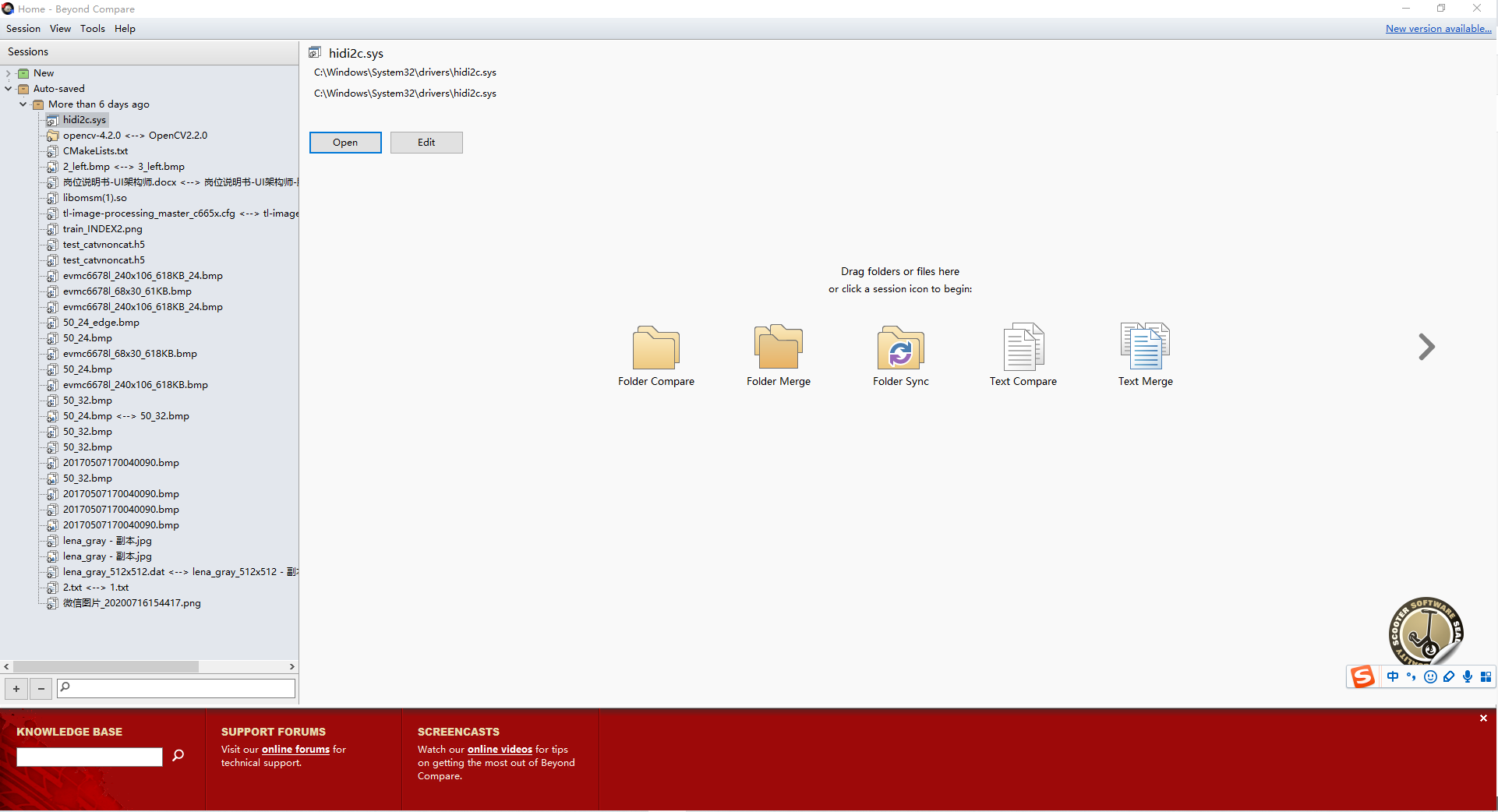Open the IME toolbox grid icon
Screen dimensions: 1498x812
coord(1486,676)
